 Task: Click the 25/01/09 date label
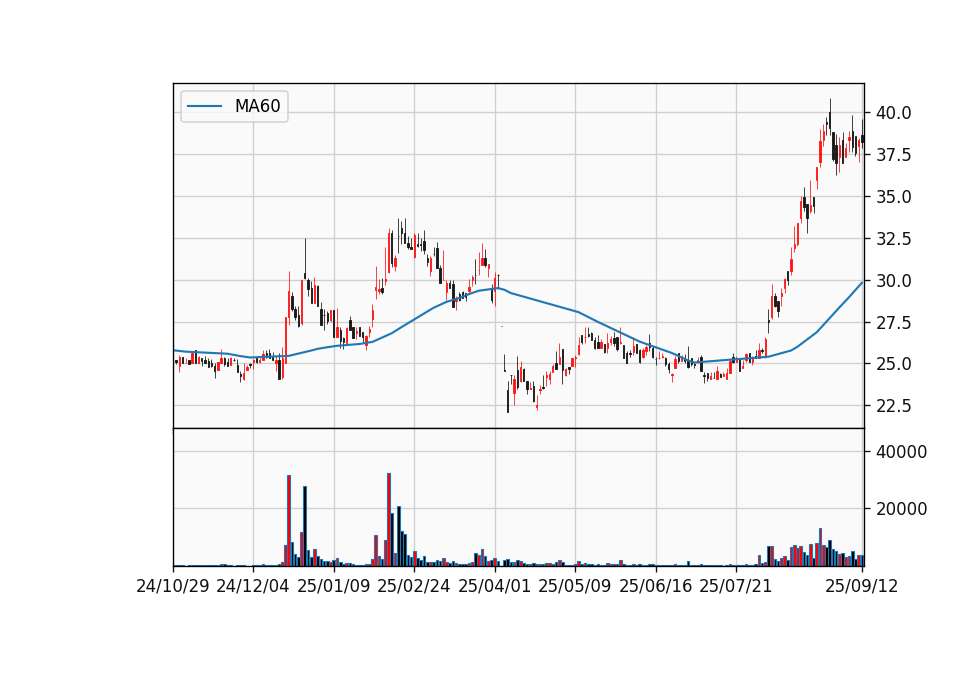pos(334,586)
